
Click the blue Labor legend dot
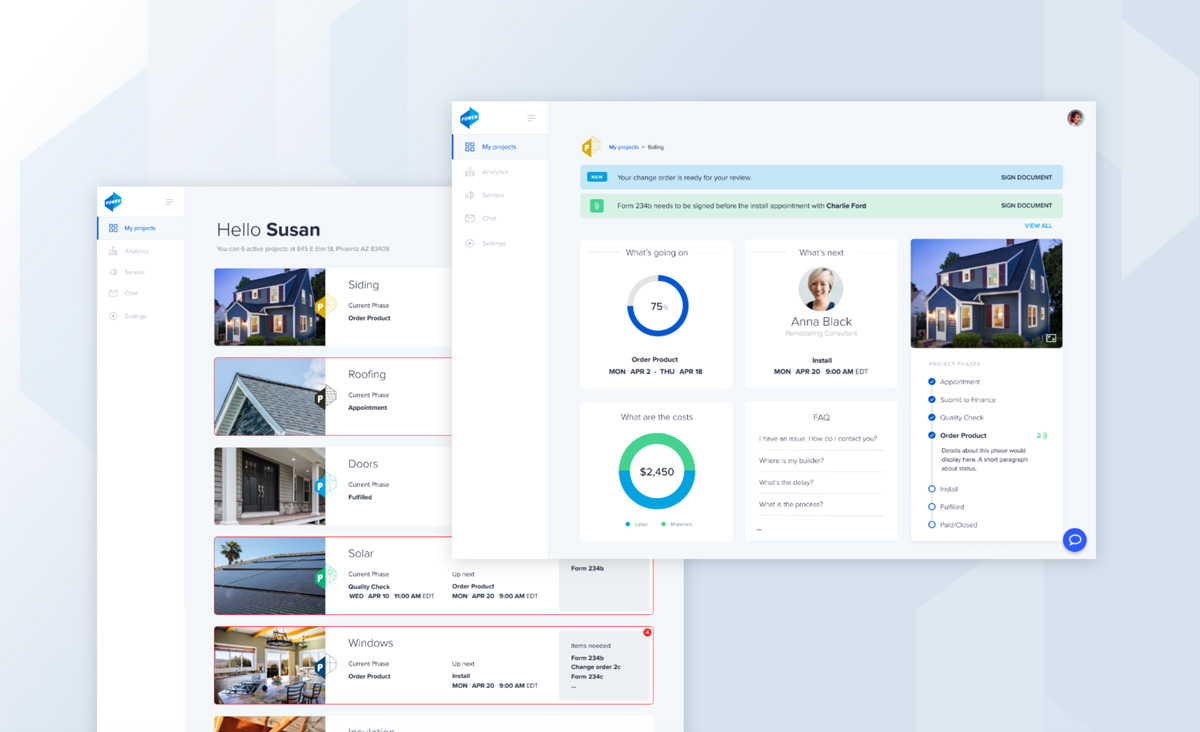coord(627,524)
